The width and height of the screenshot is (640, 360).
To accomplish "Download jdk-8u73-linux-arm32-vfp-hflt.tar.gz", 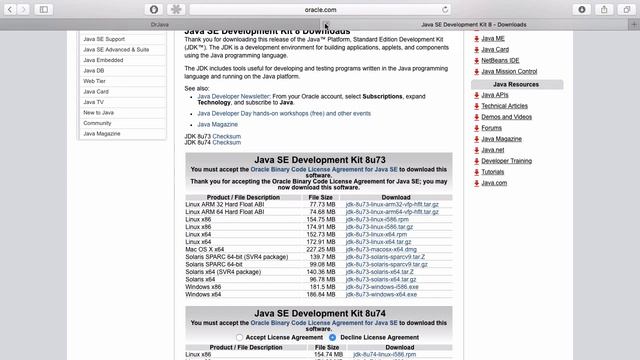I will [x=392, y=204].
